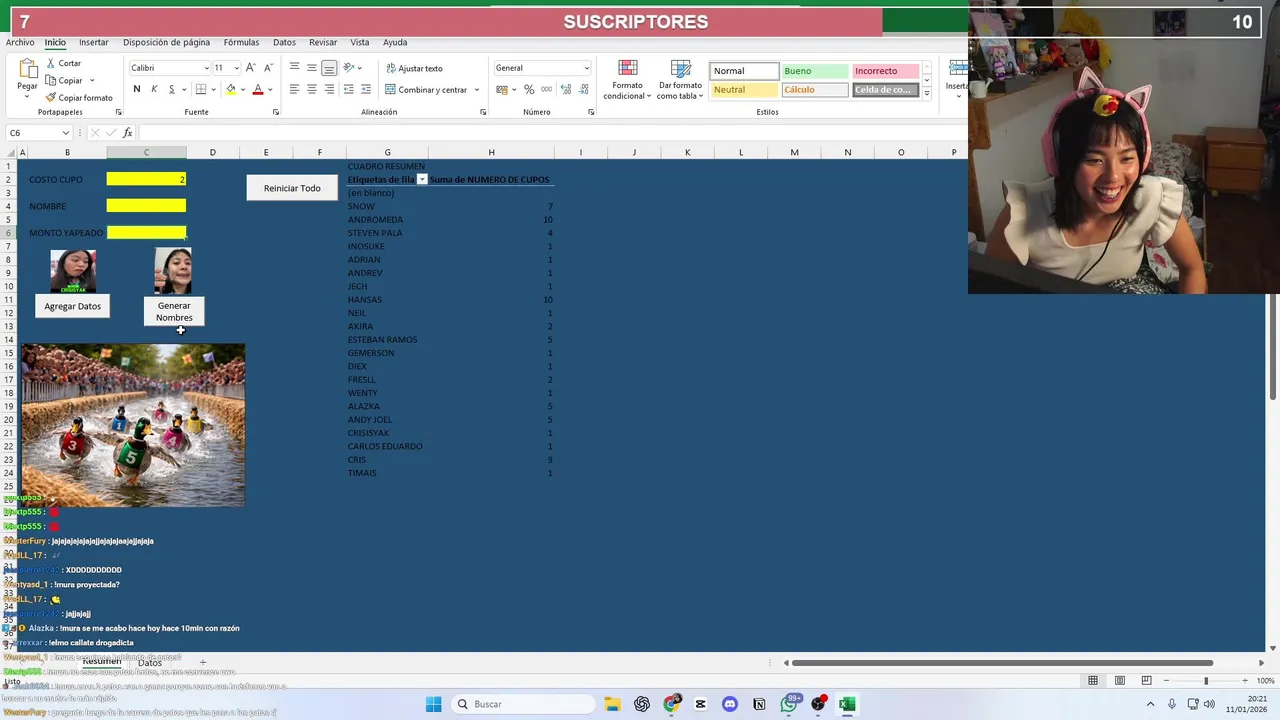Screen dimensions: 1280x720
Task: Switch to the Insertar ribbon tab
Action: pos(94,42)
